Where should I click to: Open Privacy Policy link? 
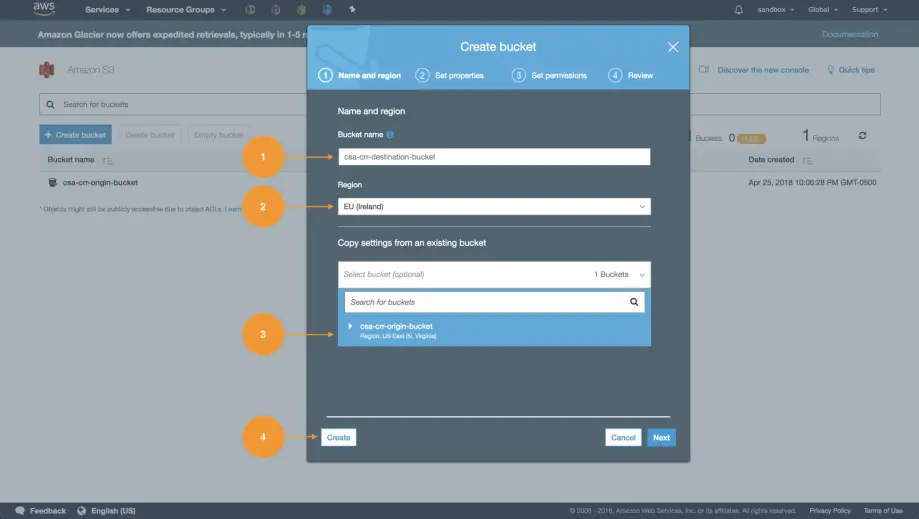[830, 511]
